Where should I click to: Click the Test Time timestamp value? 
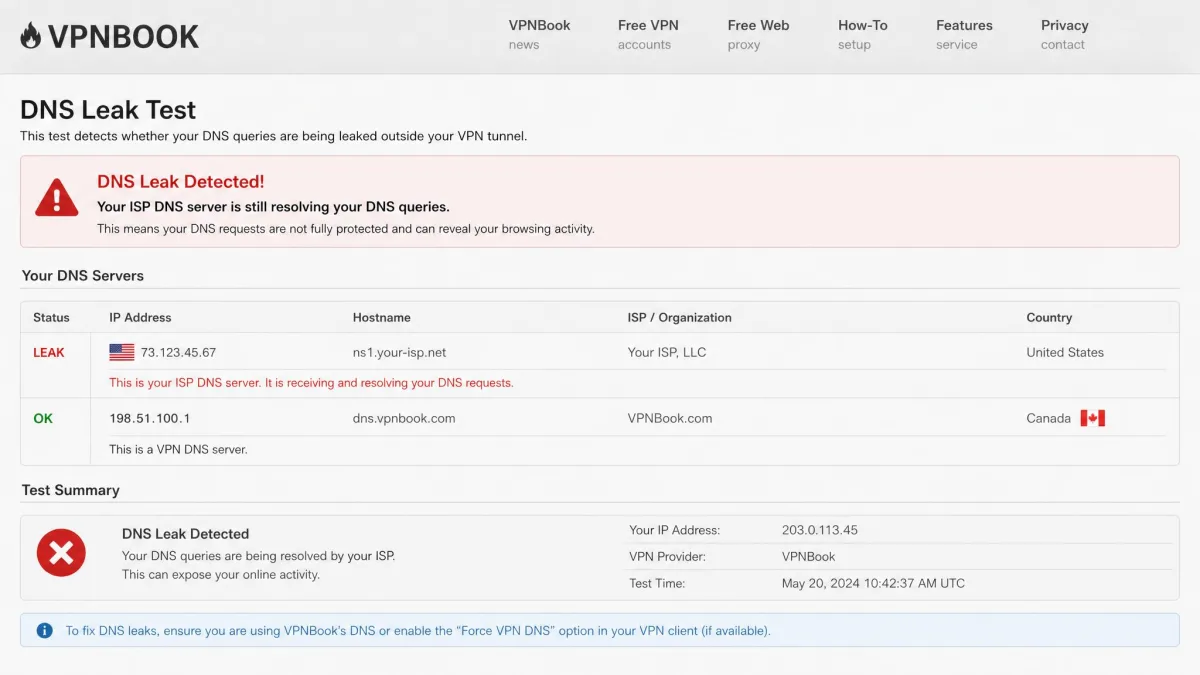coord(873,584)
